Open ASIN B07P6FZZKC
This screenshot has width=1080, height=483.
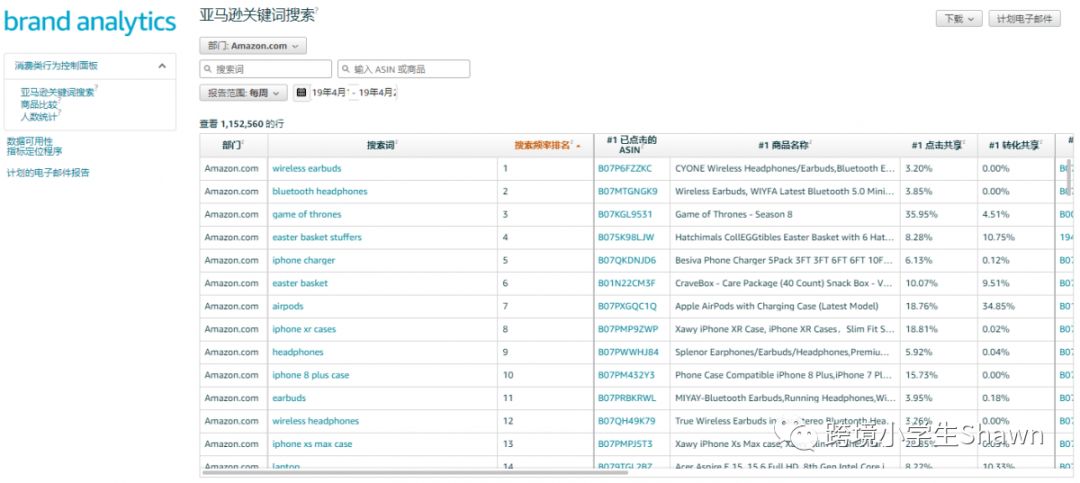pyautogui.click(x=625, y=169)
